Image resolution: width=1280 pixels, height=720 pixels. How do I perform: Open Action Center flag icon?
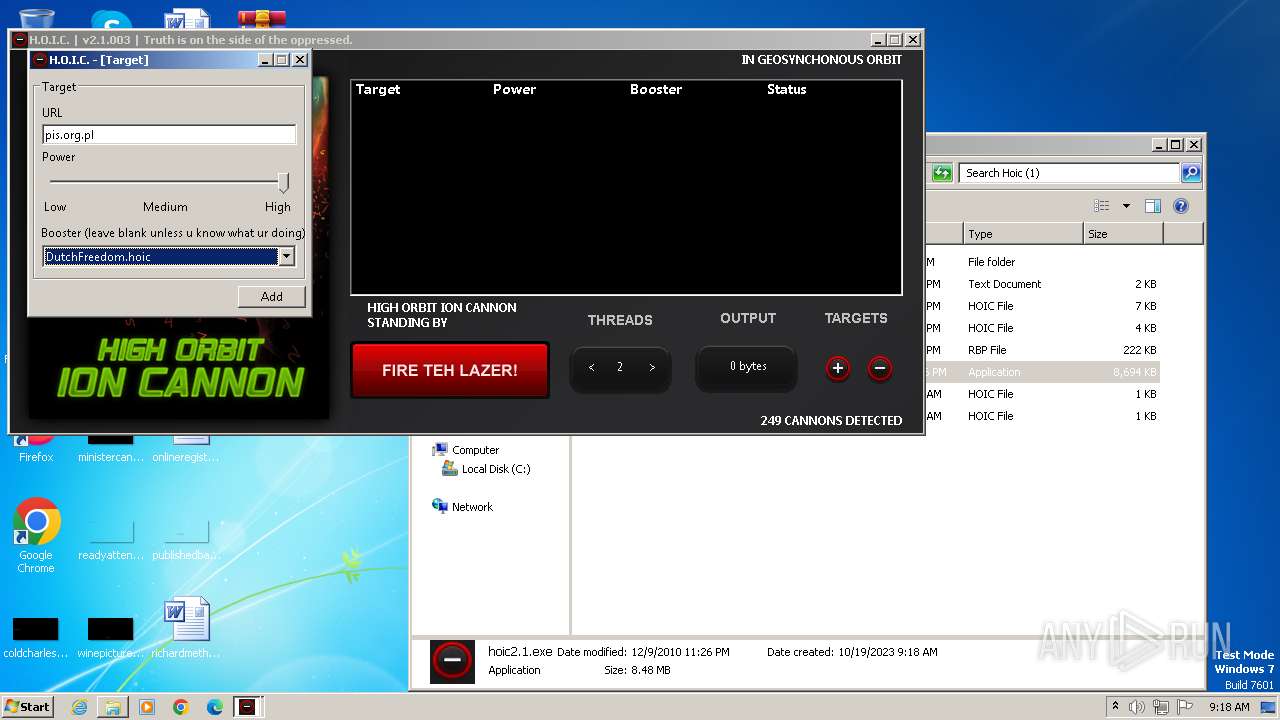pyautogui.click(x=1186, y=707)
